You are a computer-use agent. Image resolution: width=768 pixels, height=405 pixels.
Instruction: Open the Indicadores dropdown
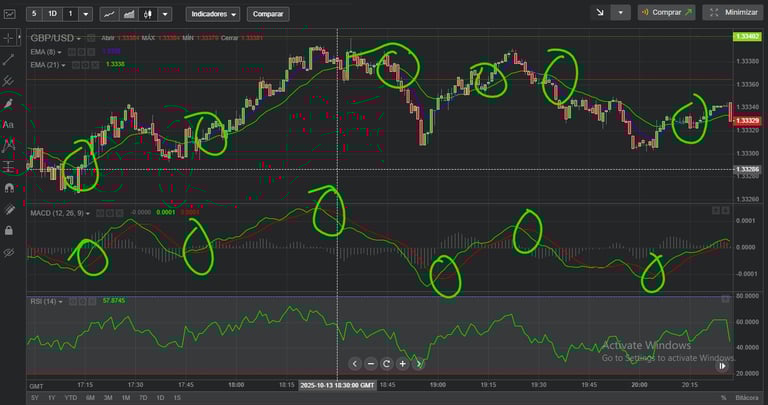[x=213, y=14]
